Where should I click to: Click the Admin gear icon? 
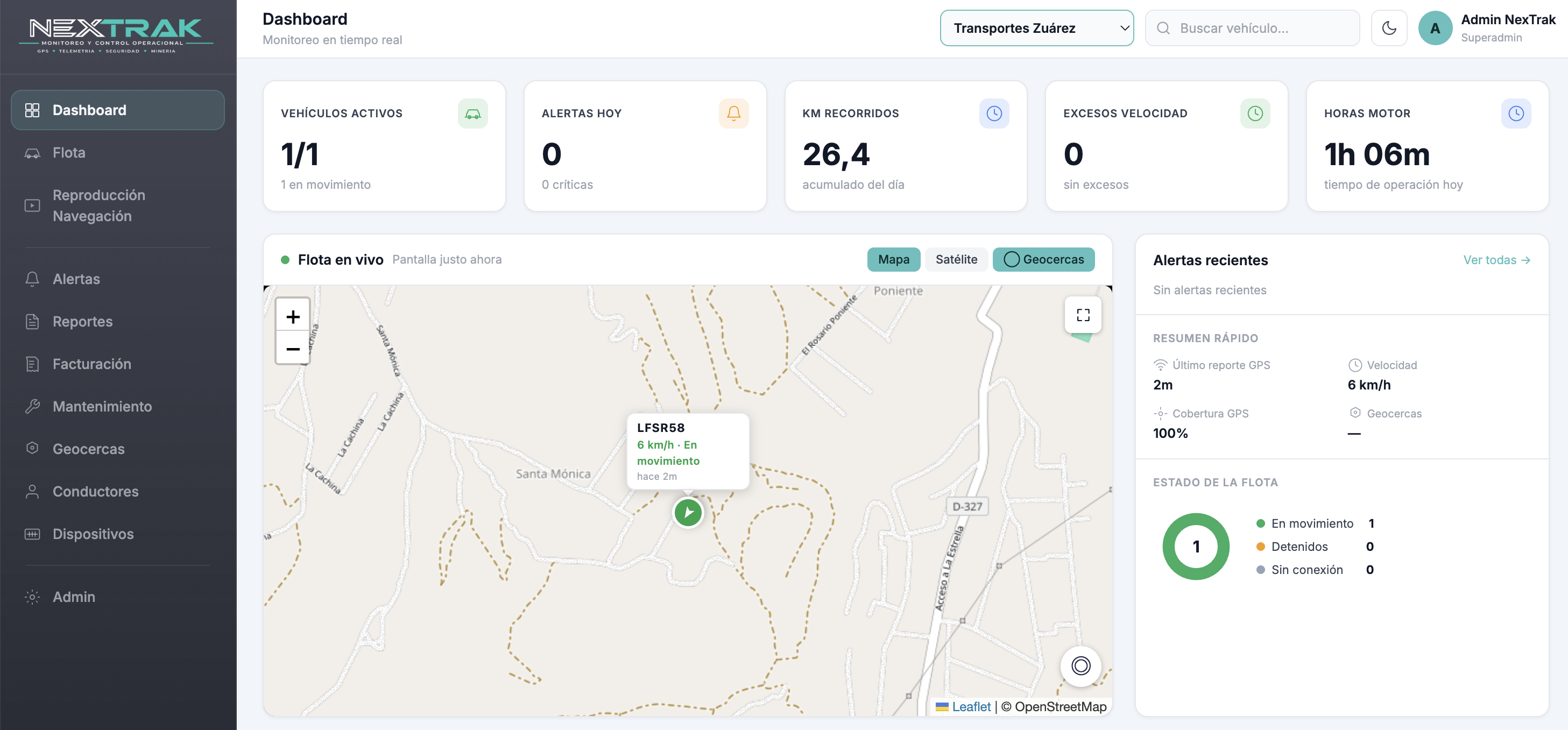click(x=32, y=597)
